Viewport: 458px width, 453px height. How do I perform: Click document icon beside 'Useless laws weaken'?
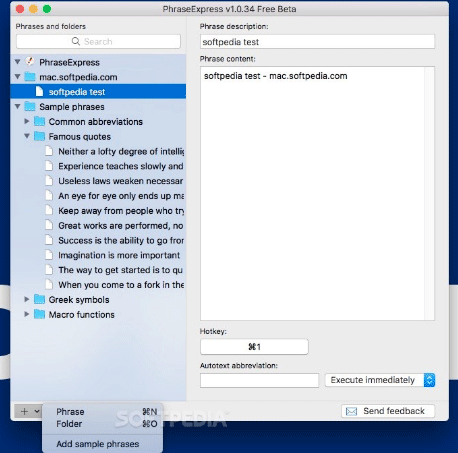pyautogui.click(x=49, y=181)
